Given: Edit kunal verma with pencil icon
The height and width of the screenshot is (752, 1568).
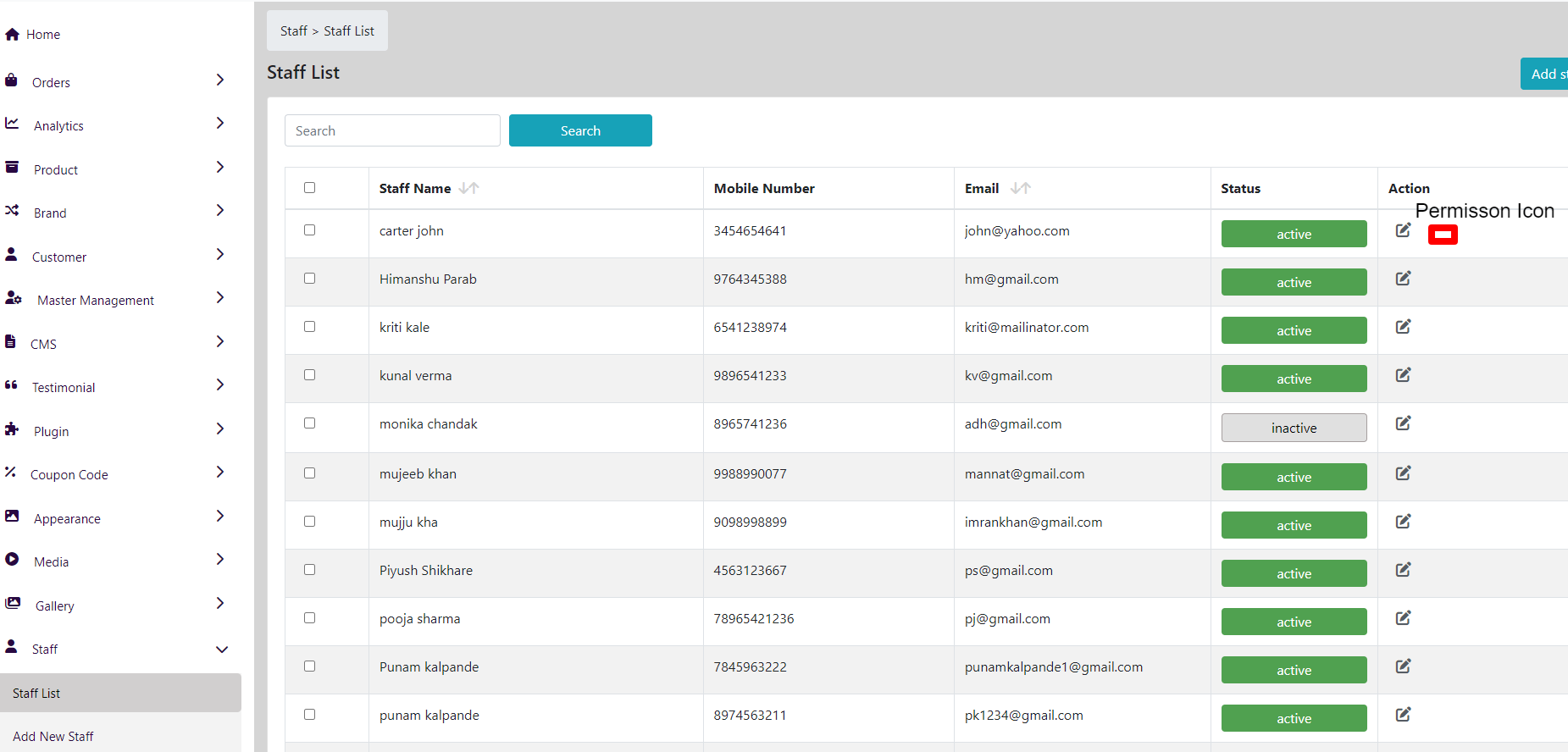Looking at the screenshot, I should pyautogui.click(x=1404, y=375).
